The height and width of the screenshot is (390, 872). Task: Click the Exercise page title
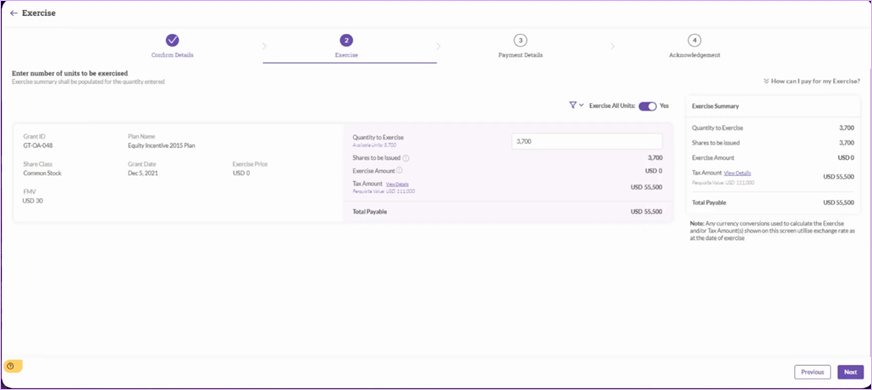tap(39, 13)
